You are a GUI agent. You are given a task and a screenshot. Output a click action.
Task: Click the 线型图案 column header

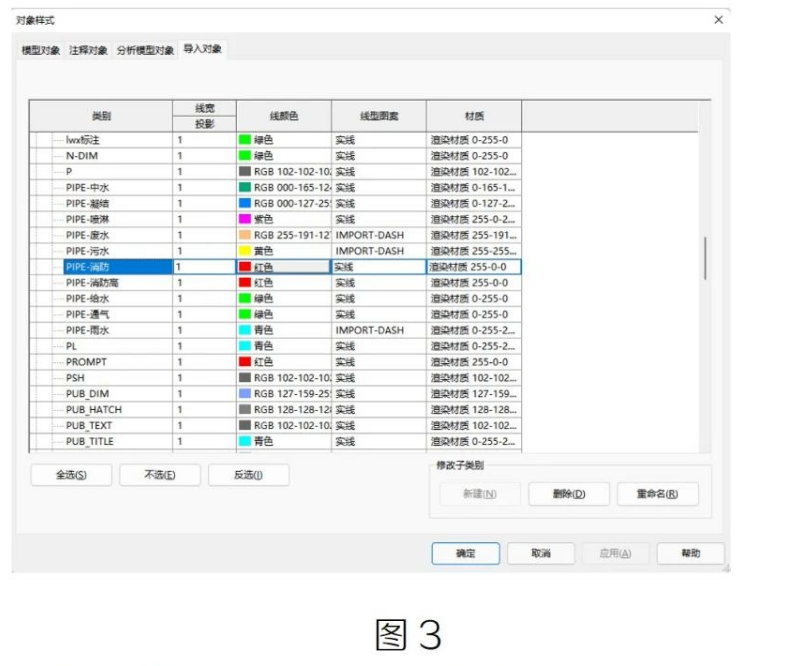379,116
